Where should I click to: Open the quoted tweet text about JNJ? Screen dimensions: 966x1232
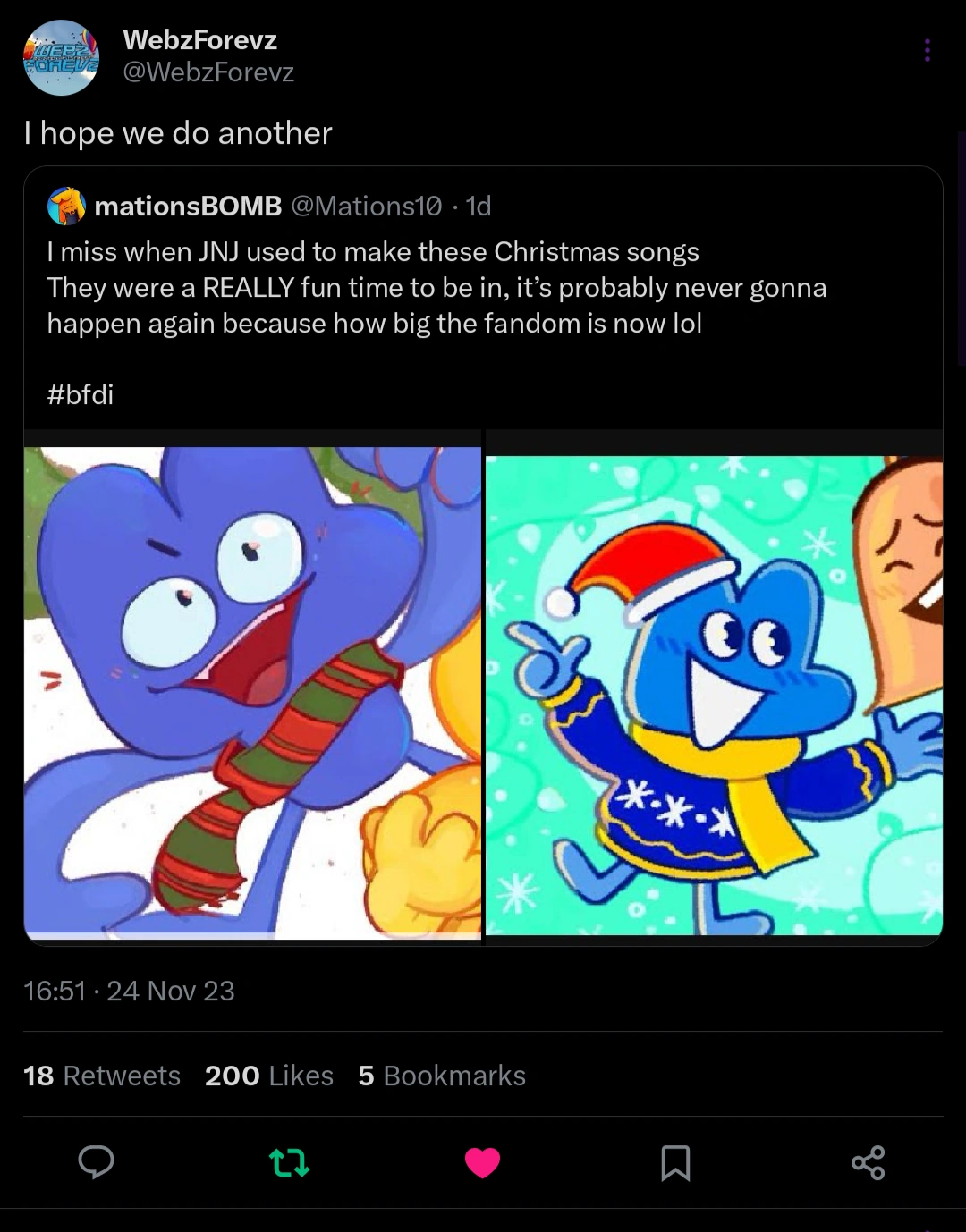click(436, 288)
